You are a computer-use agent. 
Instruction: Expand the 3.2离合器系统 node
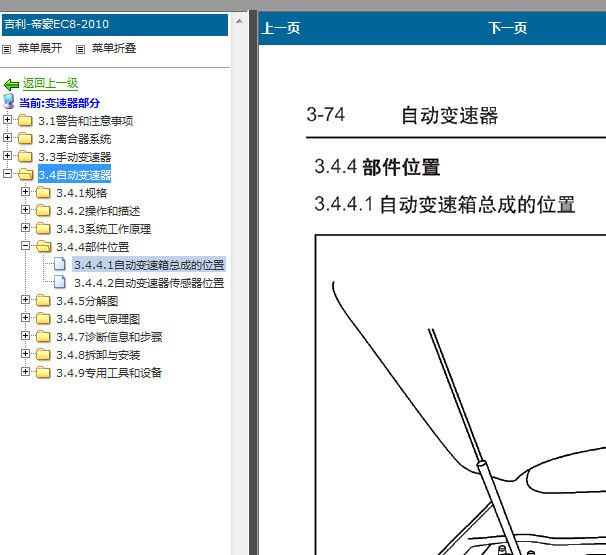tap(7, 138)
